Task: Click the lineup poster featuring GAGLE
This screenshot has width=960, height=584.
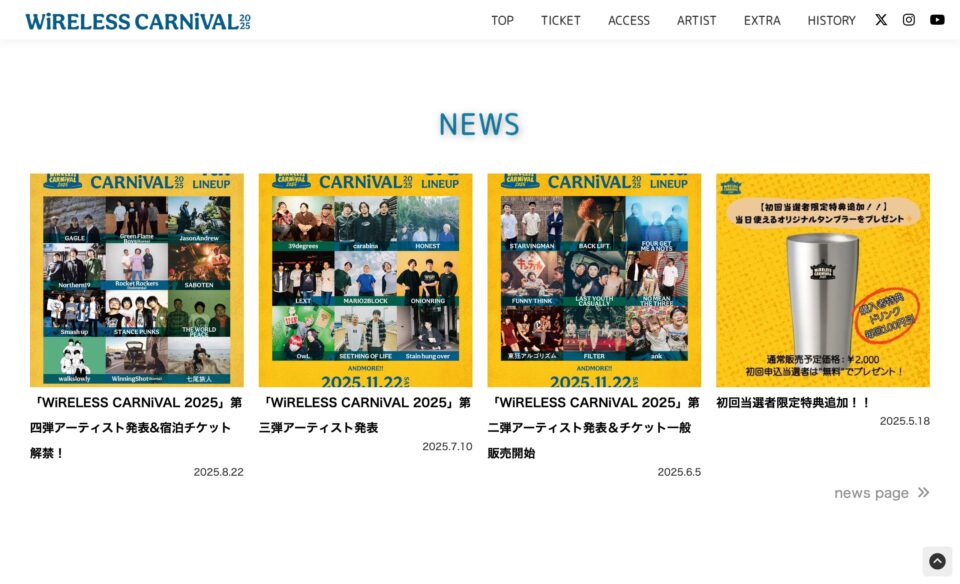Action: (x=137, y=280)
